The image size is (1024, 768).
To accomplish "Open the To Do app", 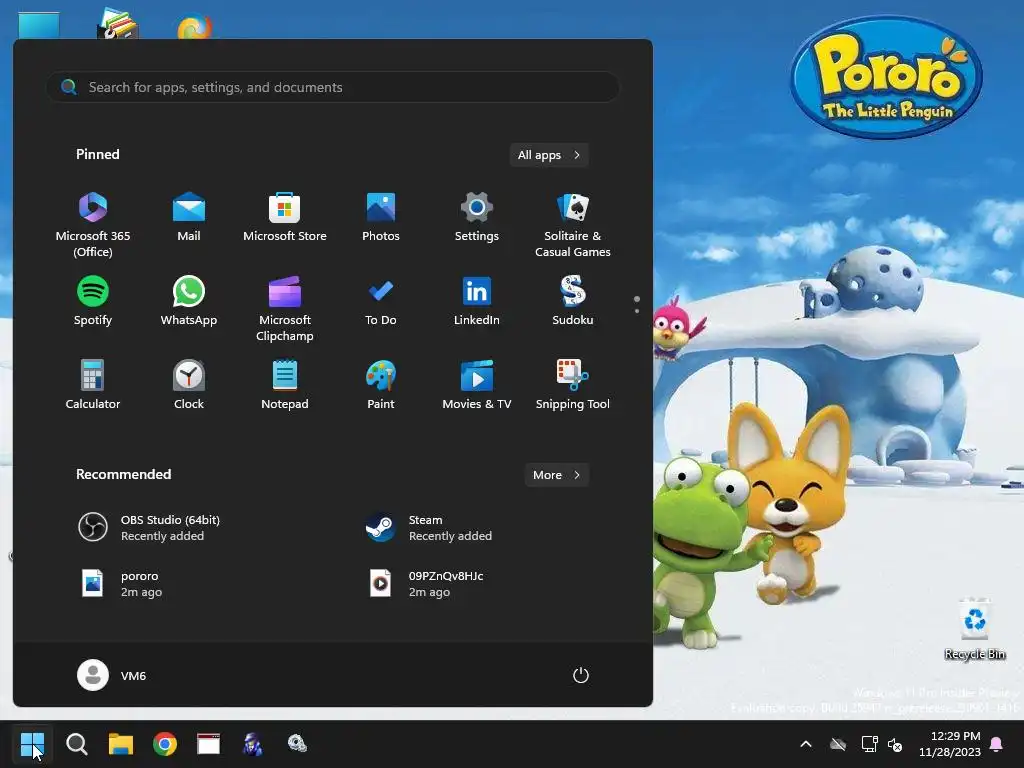I will [381, 300].
